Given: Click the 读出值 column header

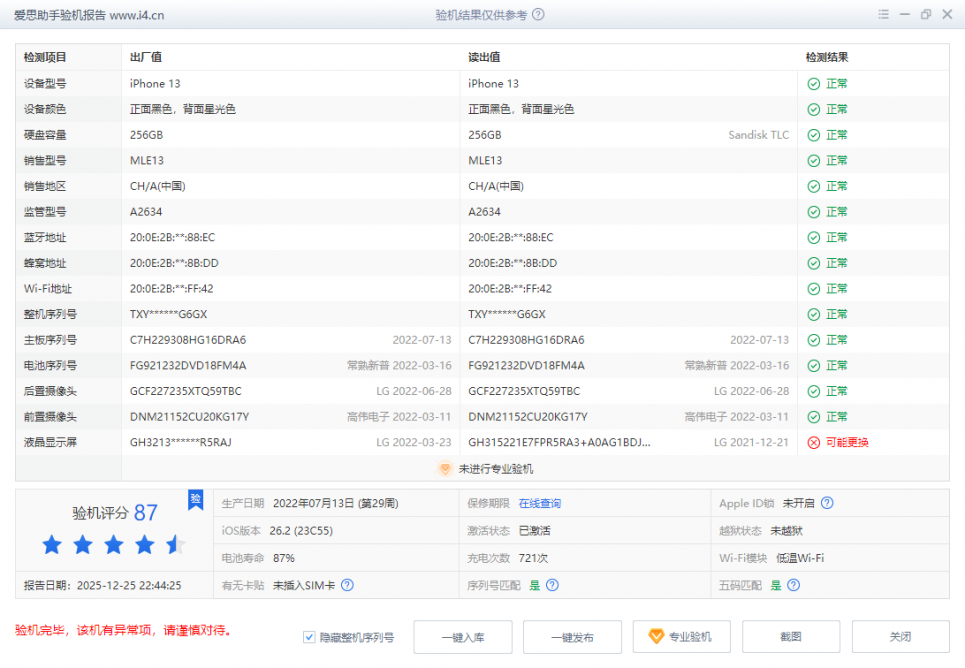Looking at the screenshot, I should point(484,58).
